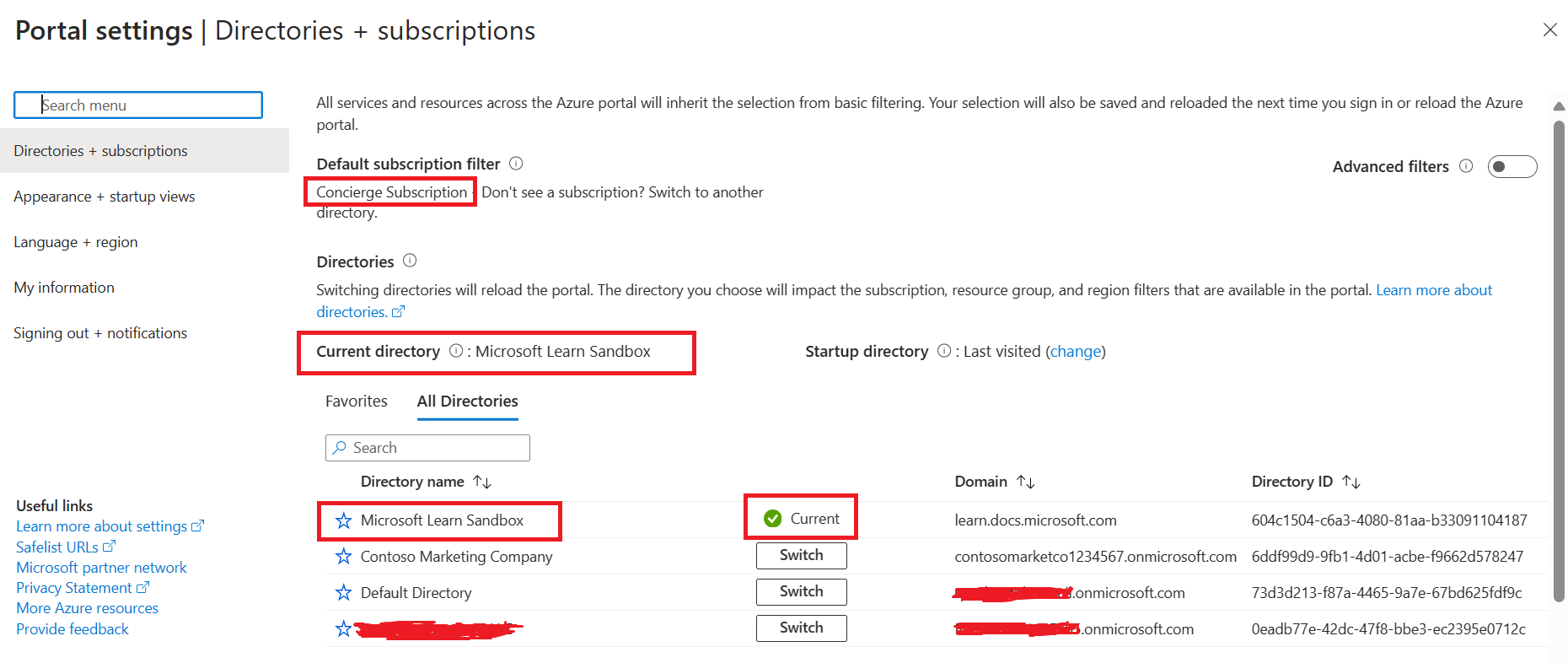Click the directories Search field
The height and width of the screenshot is (663, 1568).
pos(427,448)
